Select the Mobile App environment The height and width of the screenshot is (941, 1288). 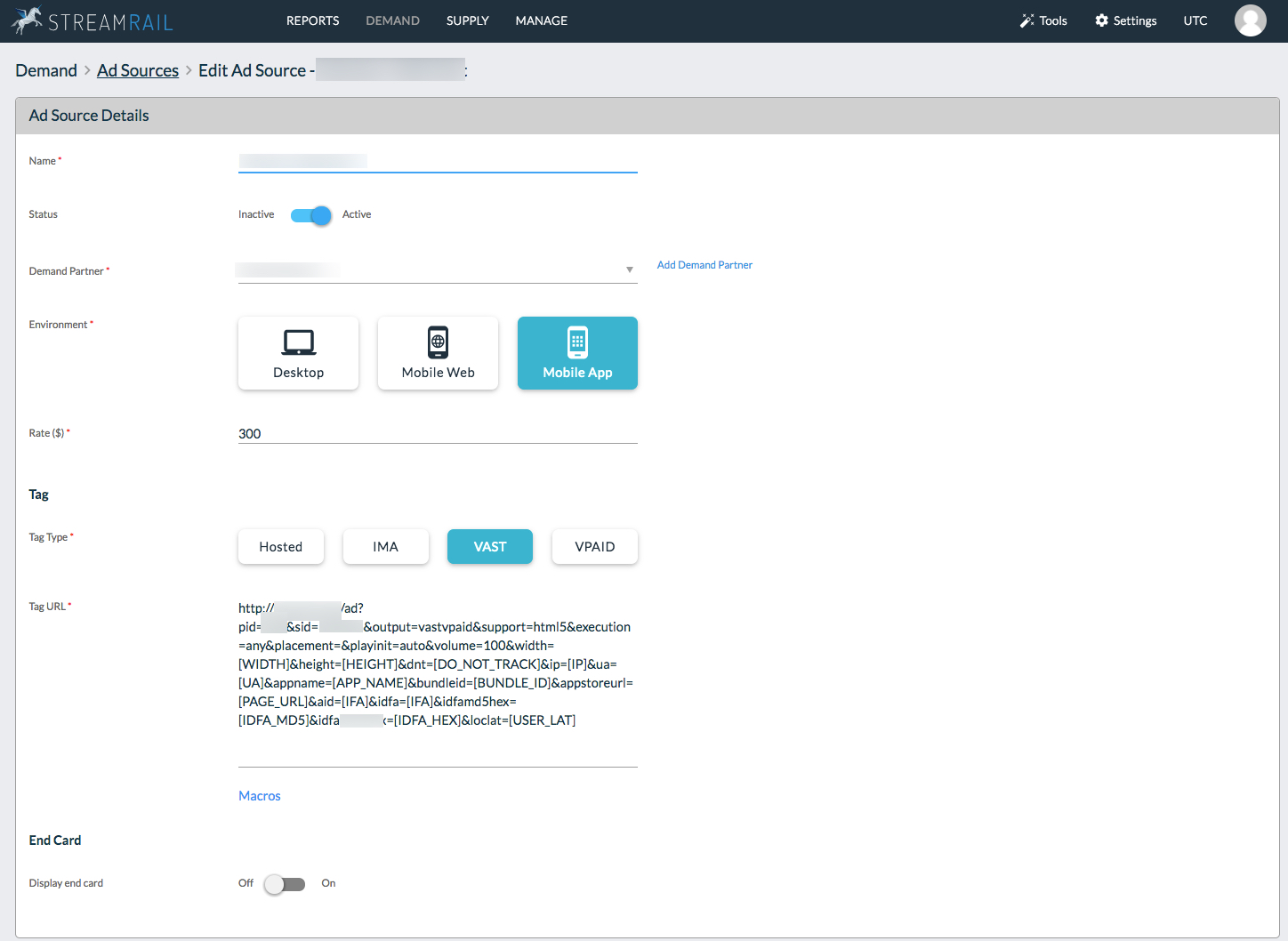click(577, 353)
